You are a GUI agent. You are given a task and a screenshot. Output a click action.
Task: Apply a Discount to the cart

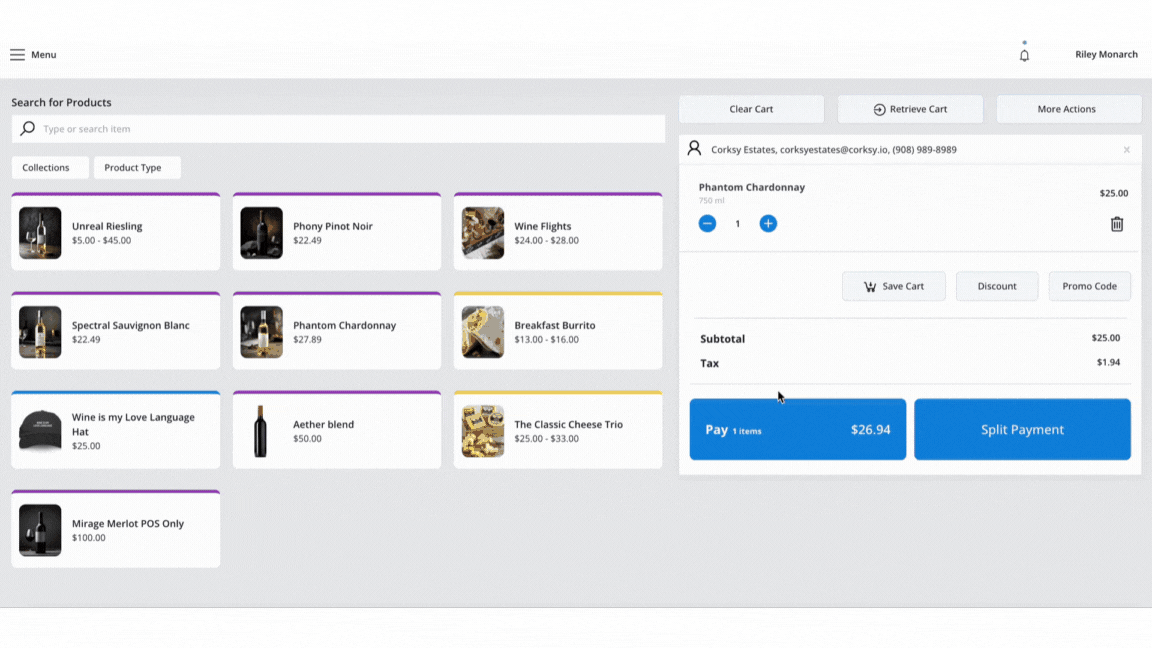click(x=997, y=286)
